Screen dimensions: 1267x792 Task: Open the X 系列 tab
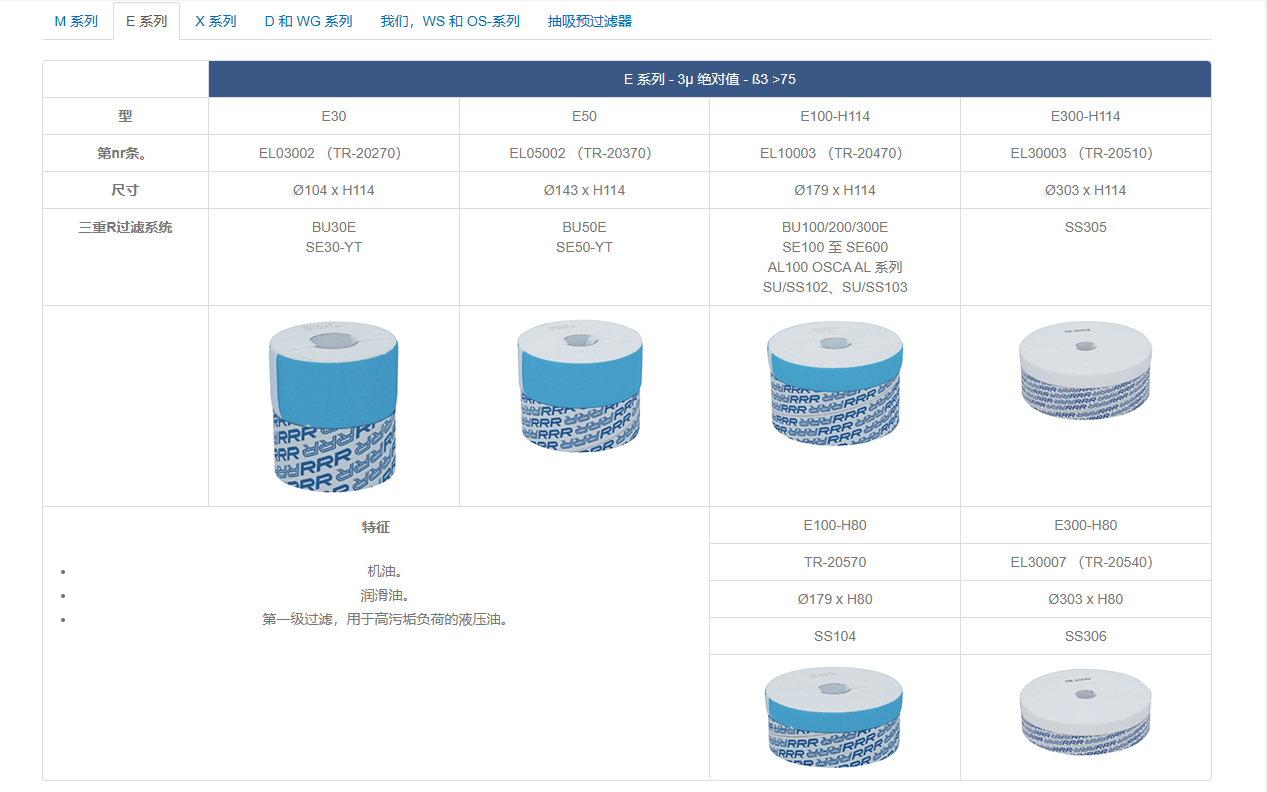pyautogui.click(x=215, y=21)
